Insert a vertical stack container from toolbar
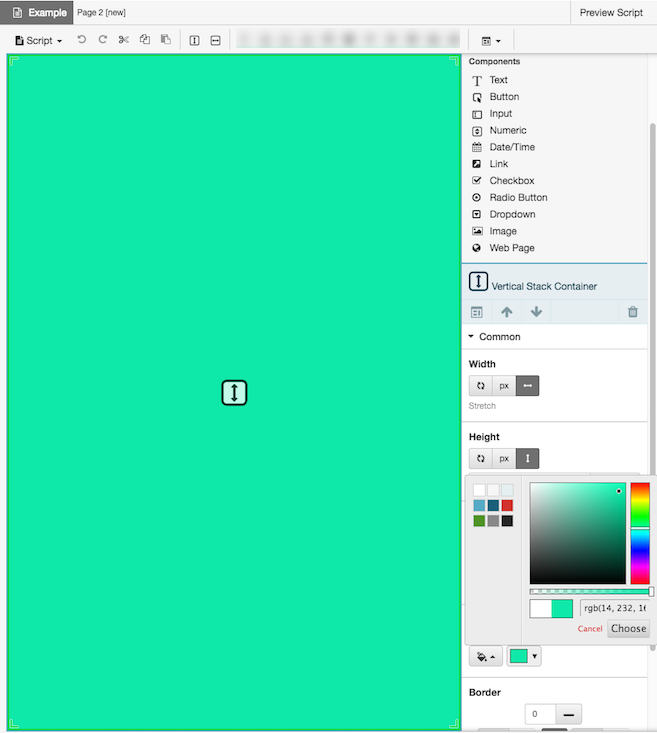 [195, 41]
